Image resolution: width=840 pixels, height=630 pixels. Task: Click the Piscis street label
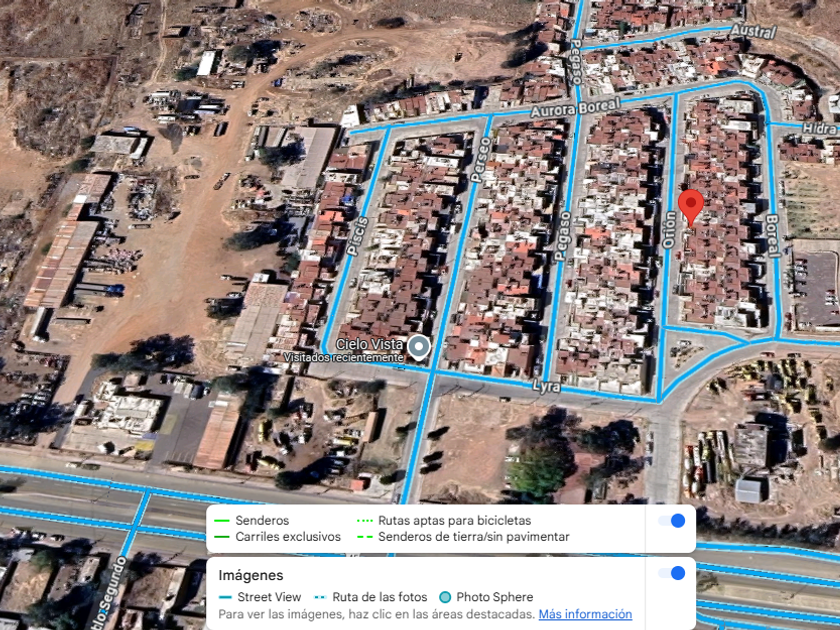tap(358, 236)
